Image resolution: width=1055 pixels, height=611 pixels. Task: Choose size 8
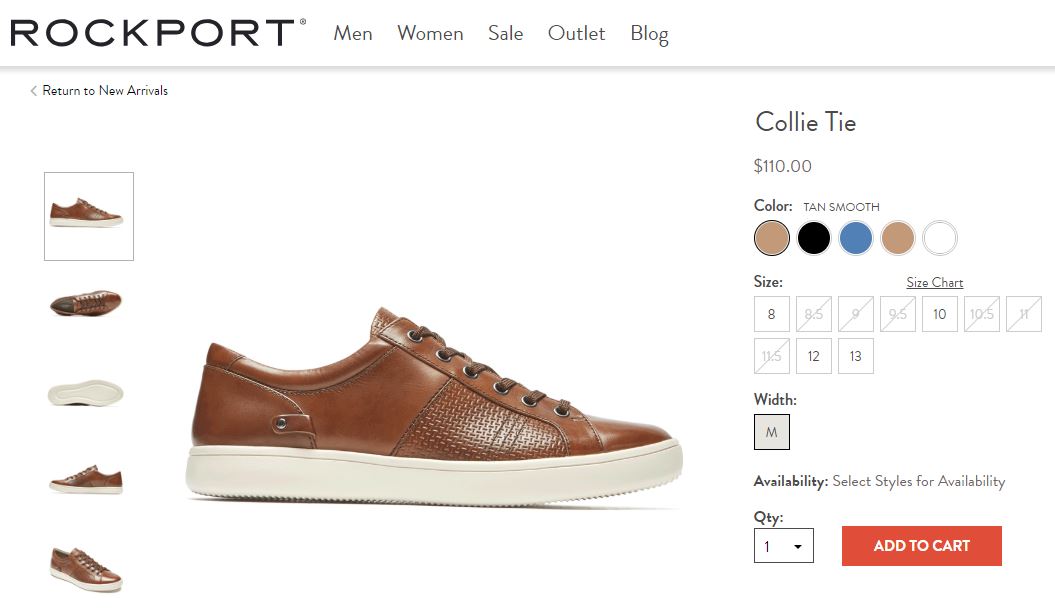(772, 314)
